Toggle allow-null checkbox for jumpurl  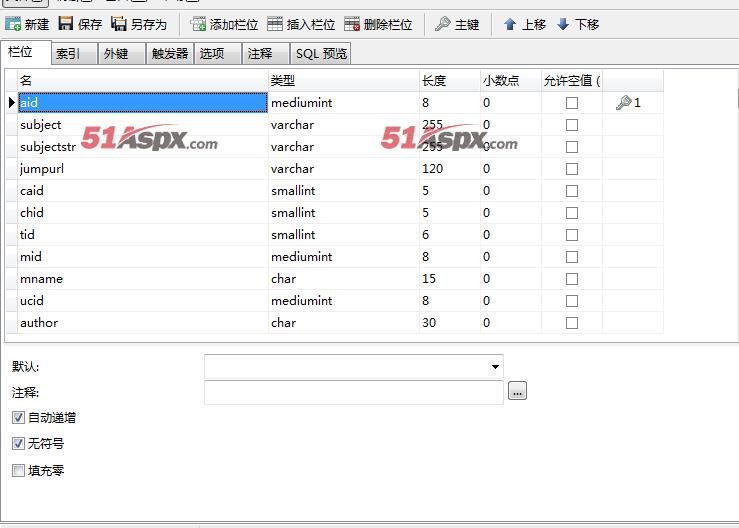pos(572,169)
